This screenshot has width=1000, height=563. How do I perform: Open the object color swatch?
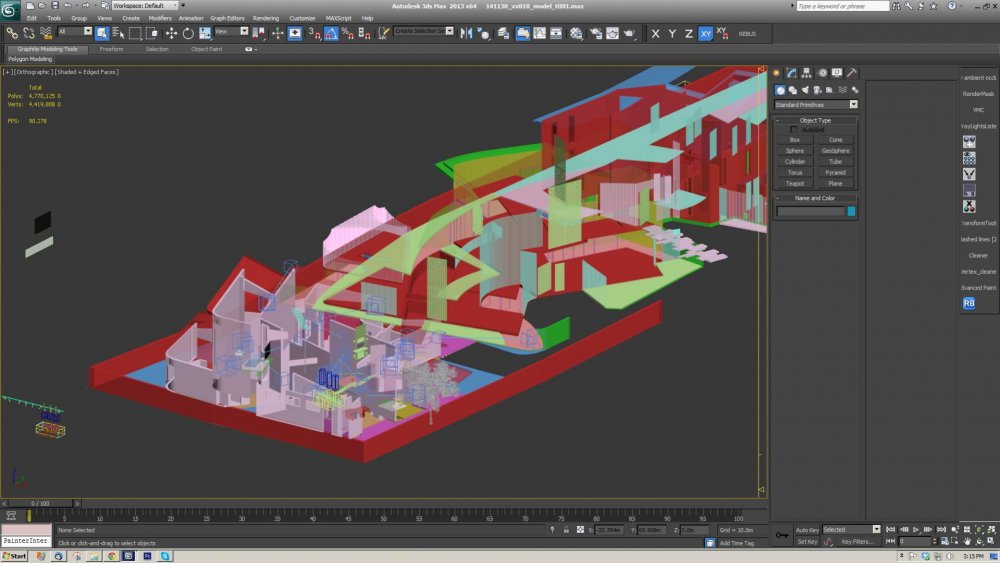click(851, 211)
